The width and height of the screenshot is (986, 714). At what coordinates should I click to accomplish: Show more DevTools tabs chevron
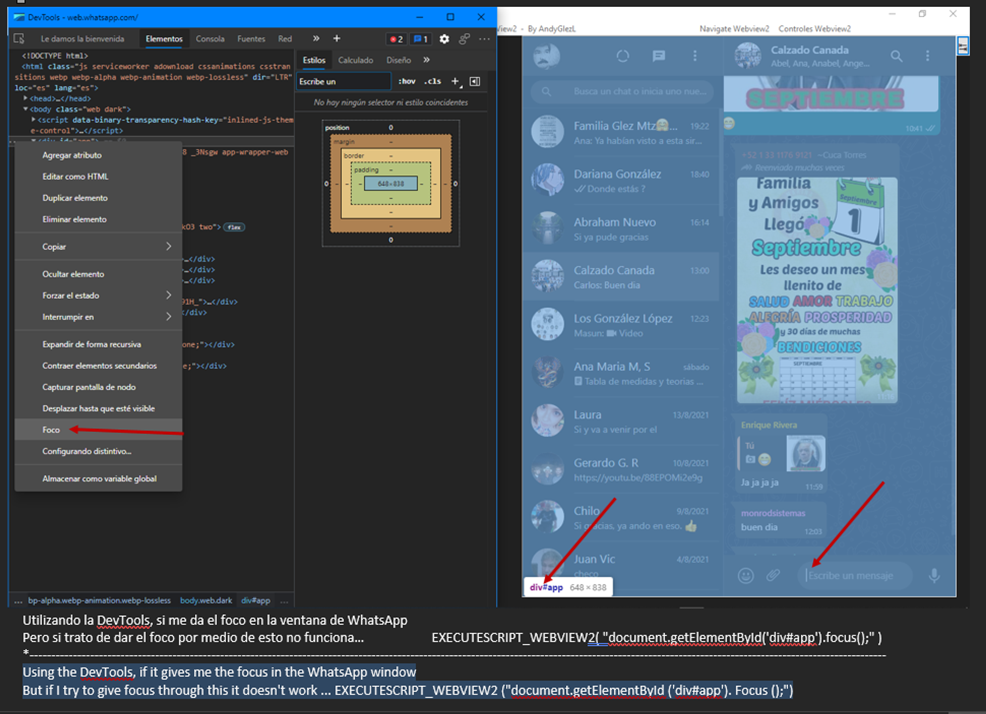[x=316, y=39]
